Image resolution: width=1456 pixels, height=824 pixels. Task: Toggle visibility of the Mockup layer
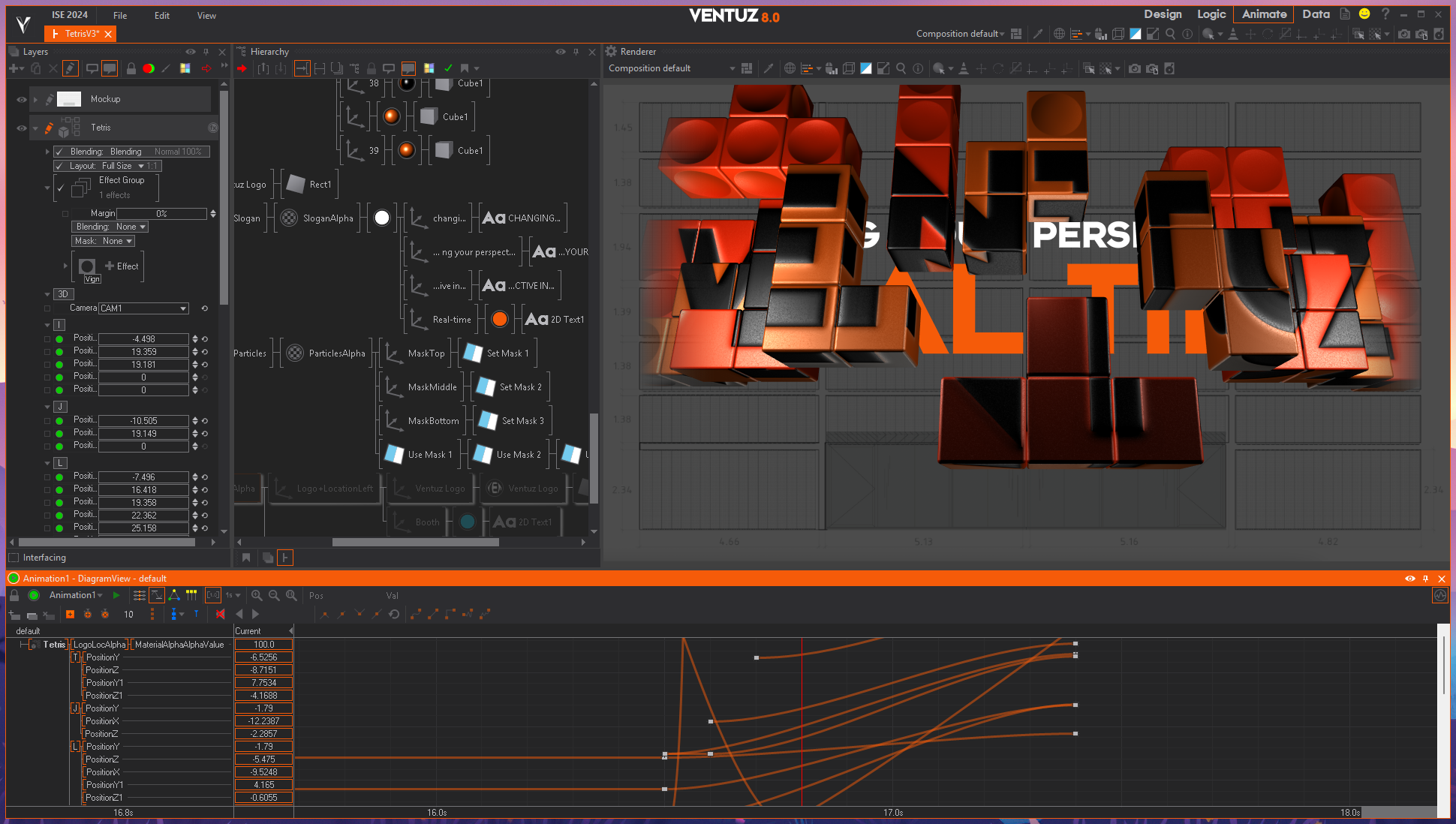22,99
